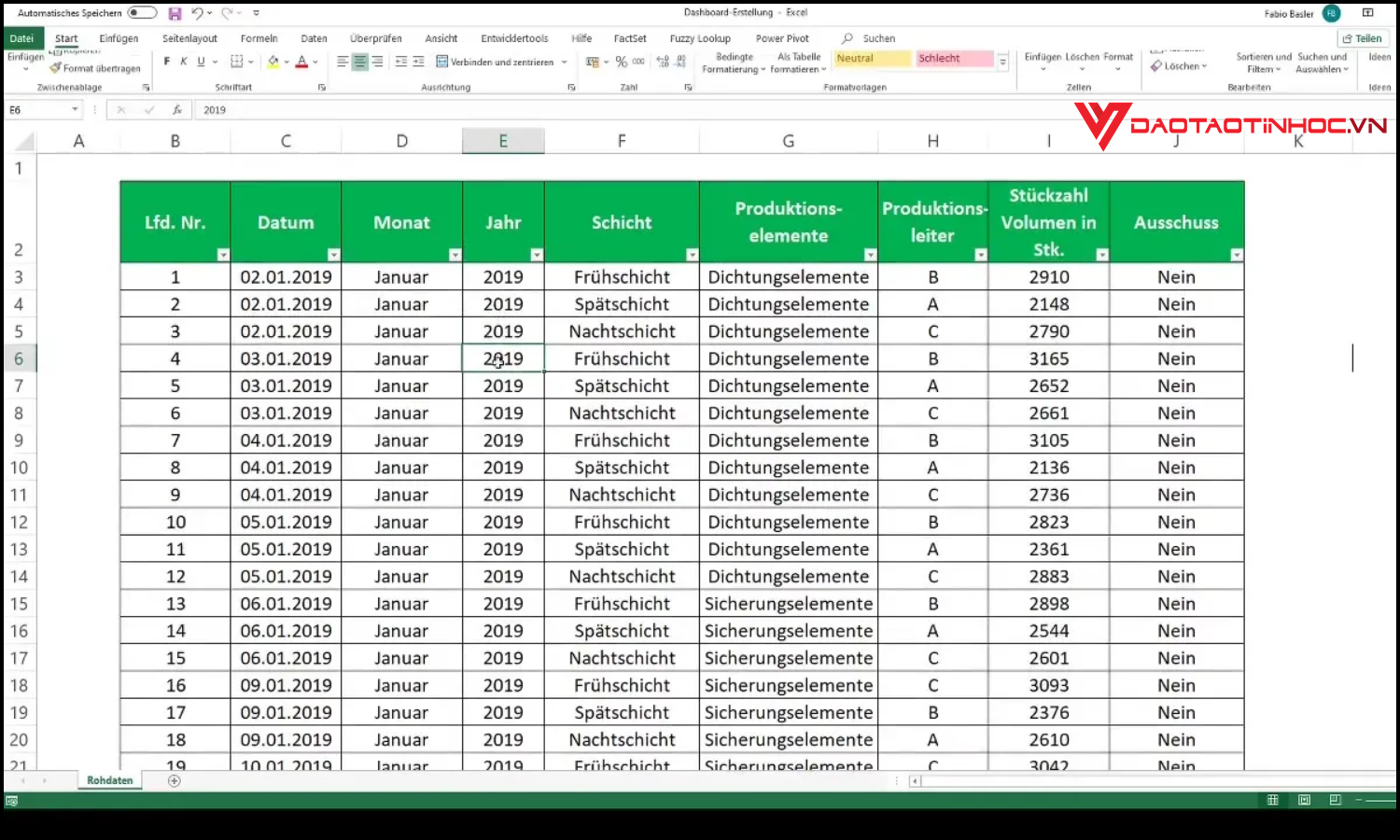Screen dimensions: 1400x840
Task: Open the Stückzahl Volumen filter dropdown
Action: point(1102,255)
